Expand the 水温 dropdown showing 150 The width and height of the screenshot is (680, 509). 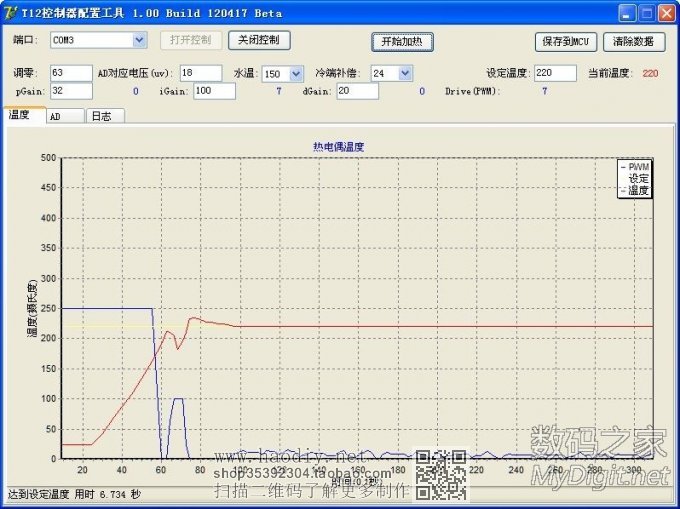click(296, 73)
